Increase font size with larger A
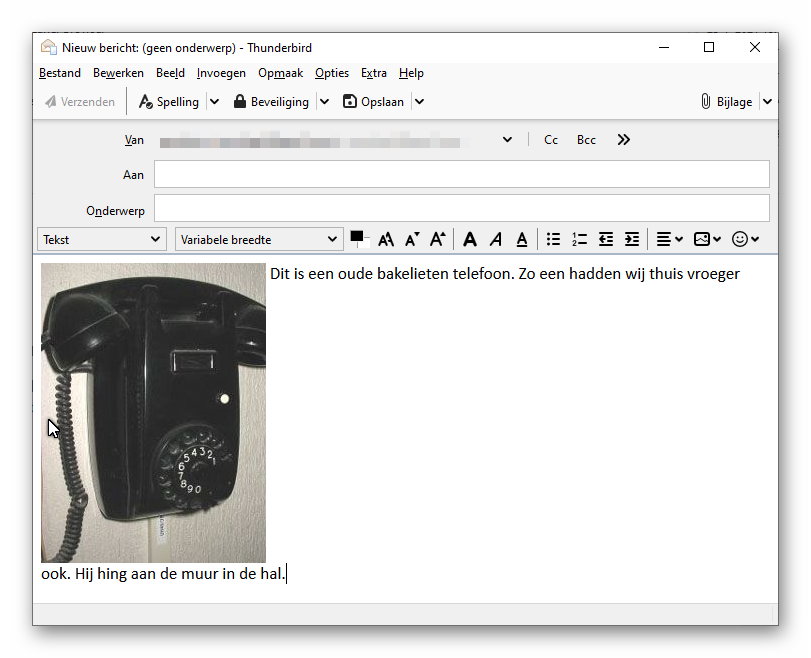Screen dimensions: 811x658 click(437, 240)
